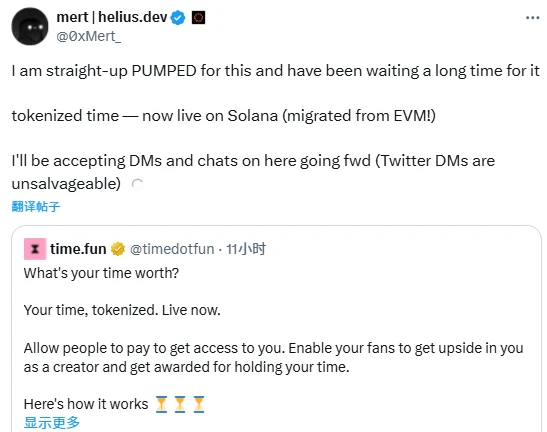Open the 'mert | helius.dev' display name
The width and height of the screenshot is (547, 432).
(112, 17)
